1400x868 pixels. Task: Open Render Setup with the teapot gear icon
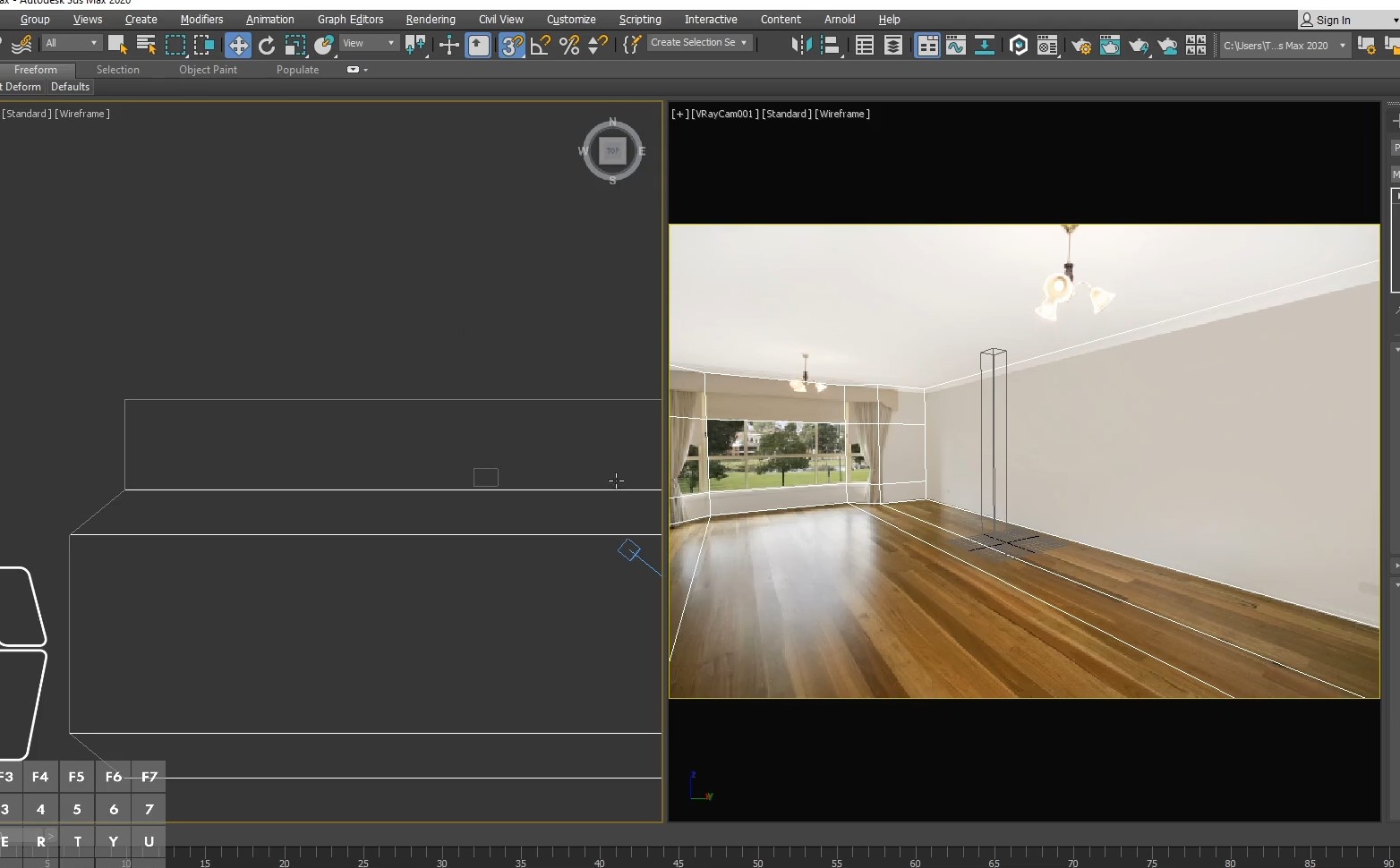1080,46
